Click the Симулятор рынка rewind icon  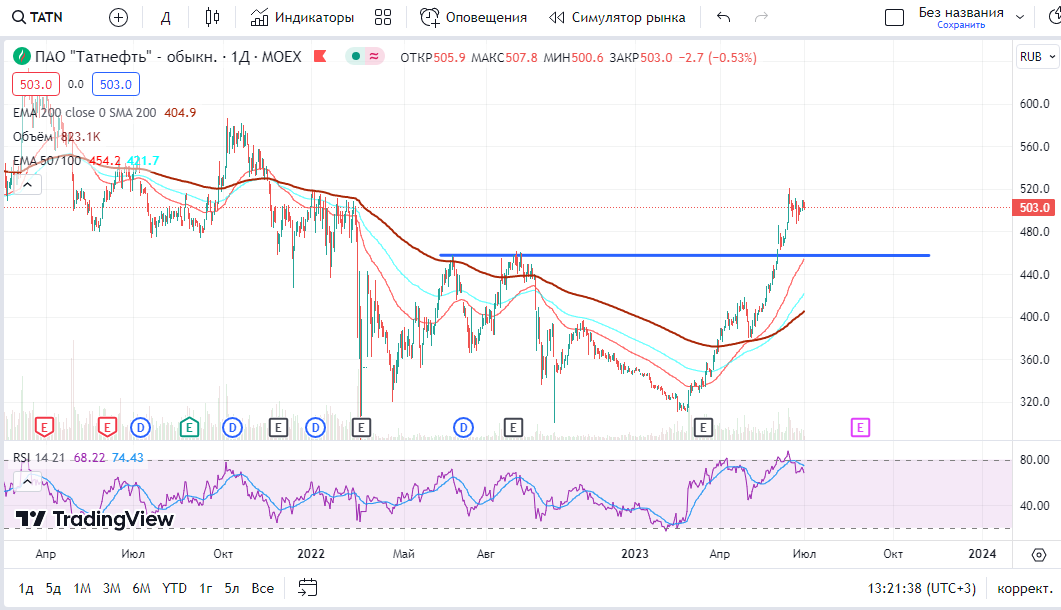[554, 17]
